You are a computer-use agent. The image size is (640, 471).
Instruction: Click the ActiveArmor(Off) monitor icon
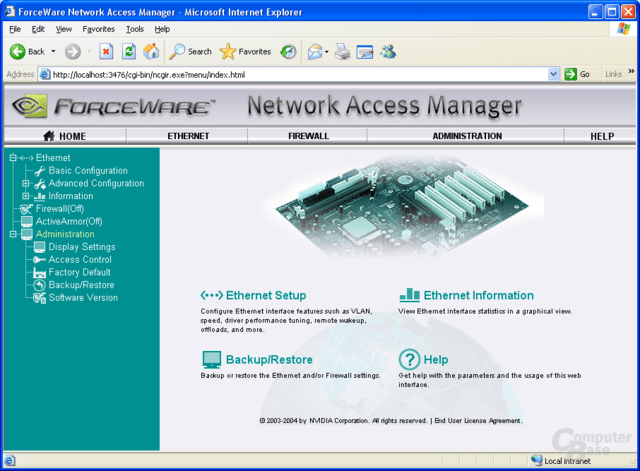click(x=27, y=222)
